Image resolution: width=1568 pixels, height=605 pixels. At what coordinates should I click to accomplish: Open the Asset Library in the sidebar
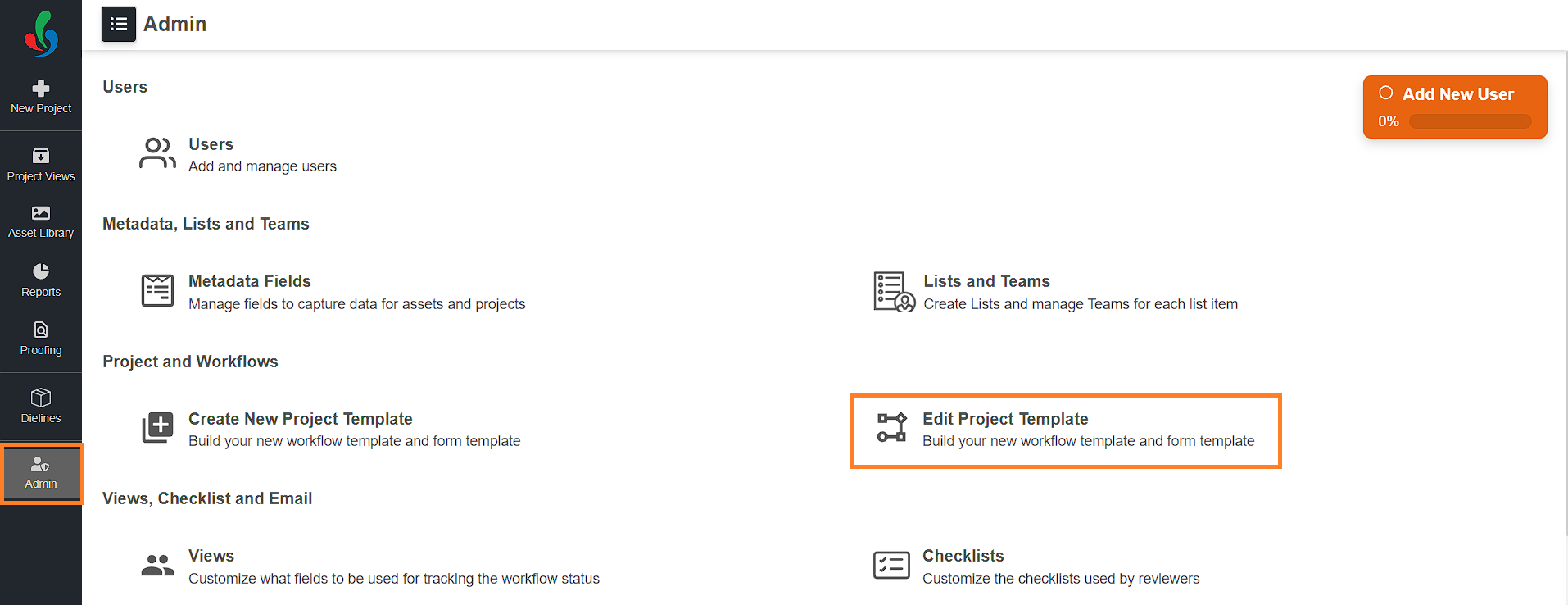click(x=41, y=222)
